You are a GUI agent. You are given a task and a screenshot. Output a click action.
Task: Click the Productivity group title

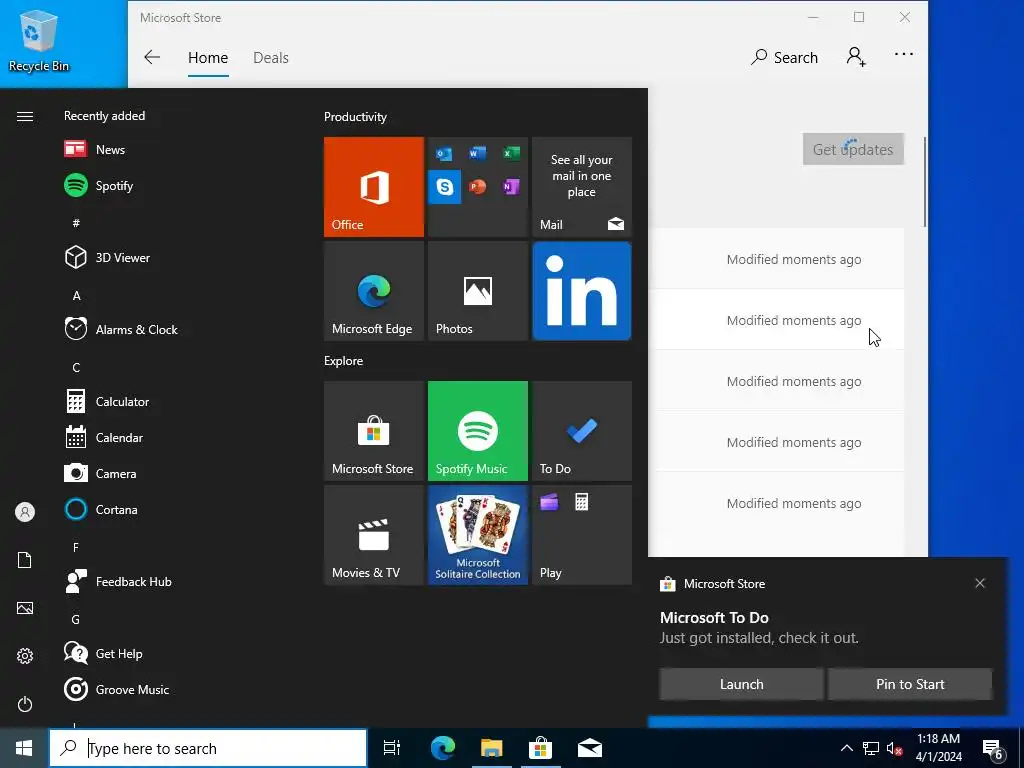click(x=355, y=117)
